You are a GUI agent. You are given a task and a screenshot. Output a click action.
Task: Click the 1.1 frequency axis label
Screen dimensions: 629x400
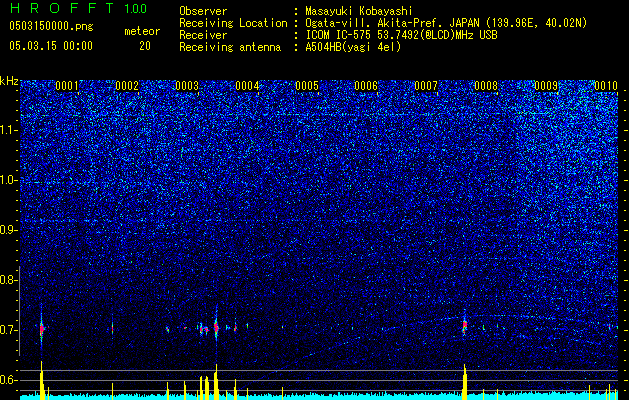(x=8, y=130)
